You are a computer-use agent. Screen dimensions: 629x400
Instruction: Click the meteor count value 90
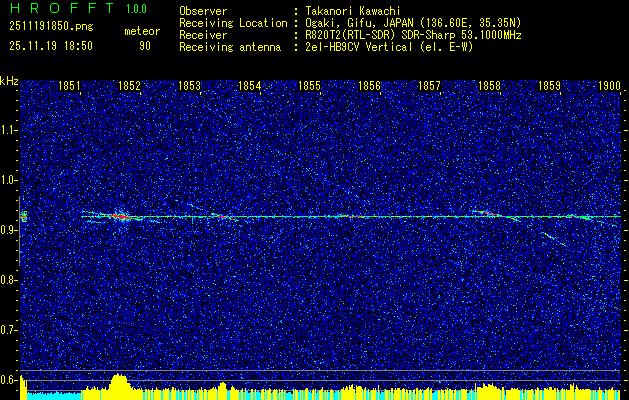click(145, 46)
